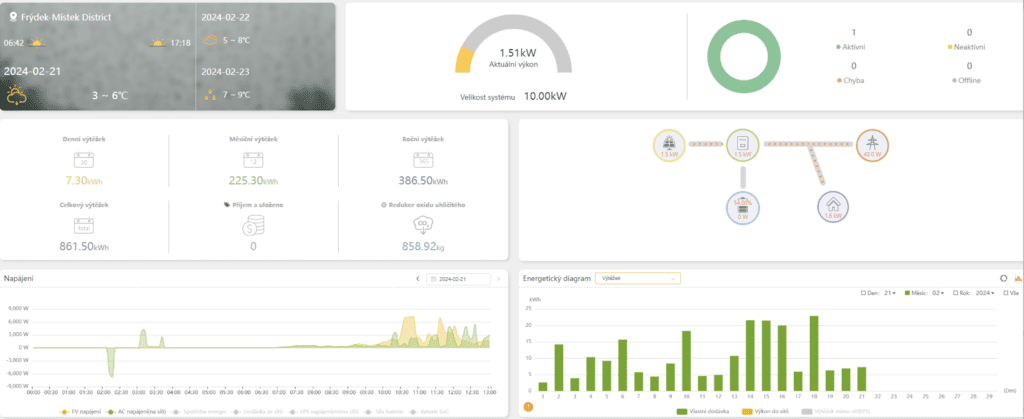Image resolution: width=1024 pixels, height=419 pixels.
Task: Click the location pin icon
Action: 14,17
